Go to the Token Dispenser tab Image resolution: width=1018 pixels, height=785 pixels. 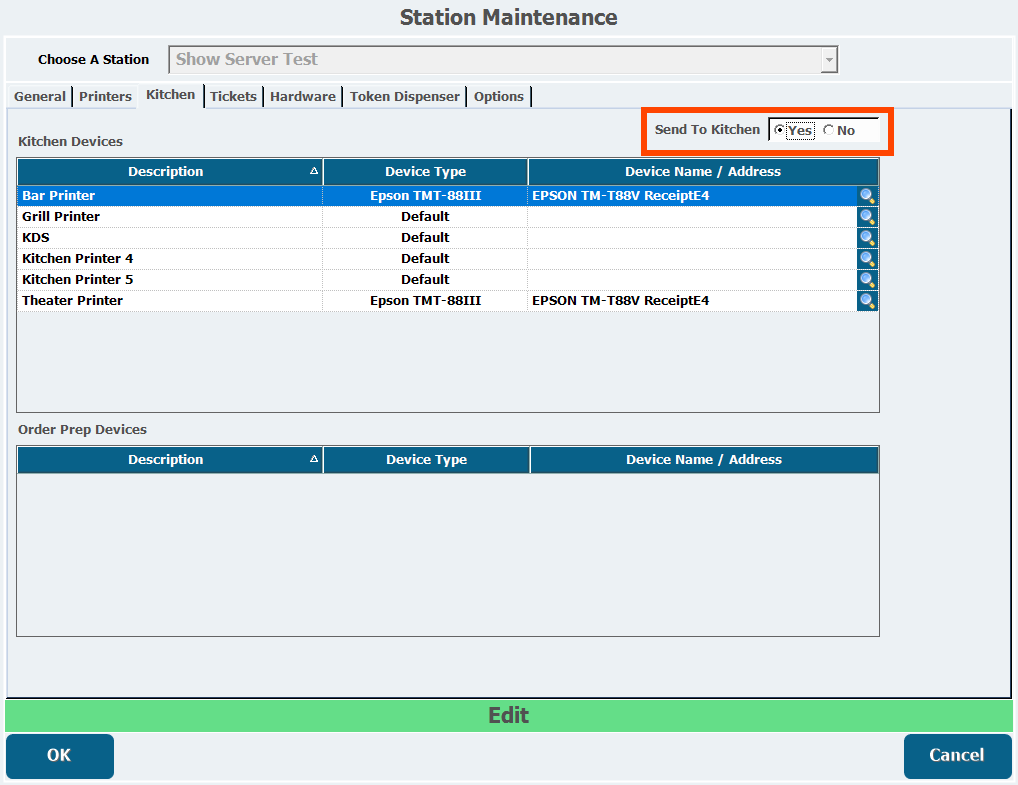pyautogui.click(x=404, y=97)
